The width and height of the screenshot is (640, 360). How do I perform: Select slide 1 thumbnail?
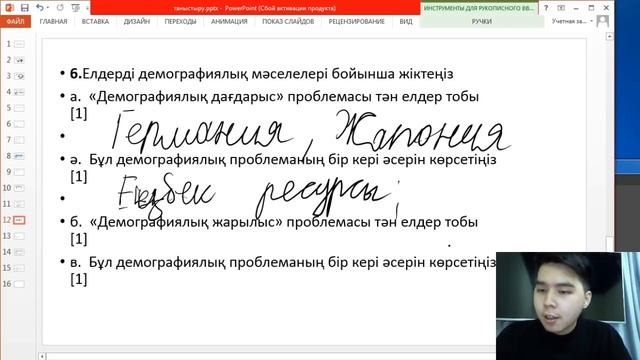19,44
